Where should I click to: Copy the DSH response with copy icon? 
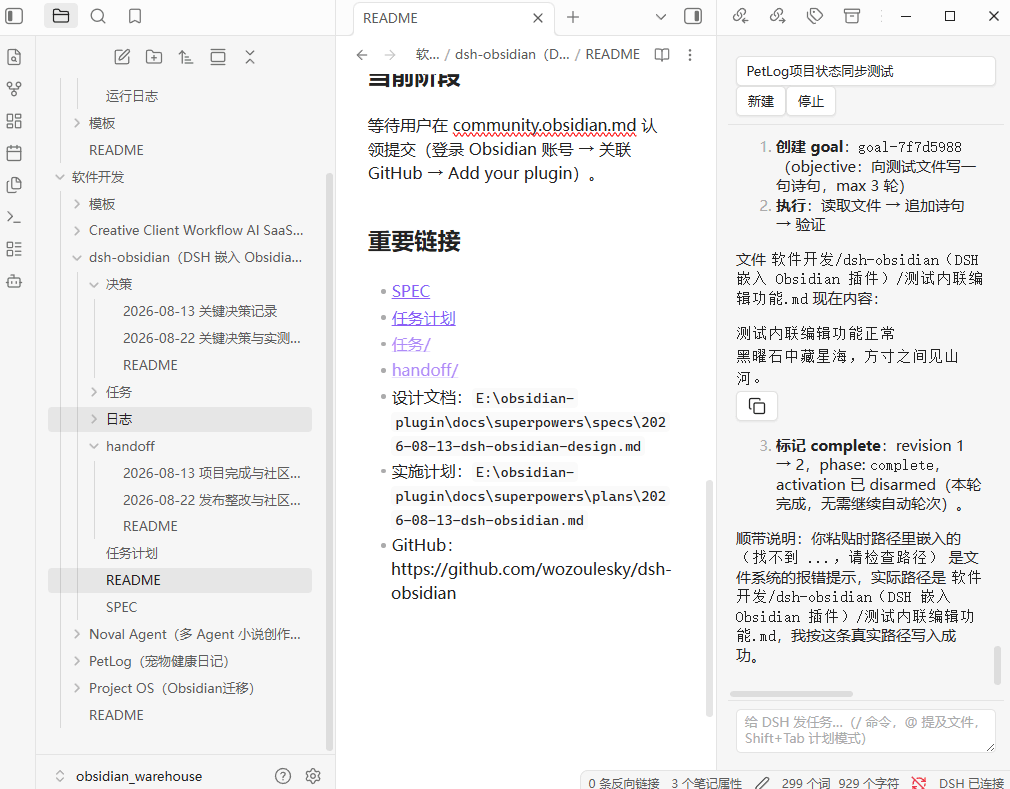click(757, 406)
